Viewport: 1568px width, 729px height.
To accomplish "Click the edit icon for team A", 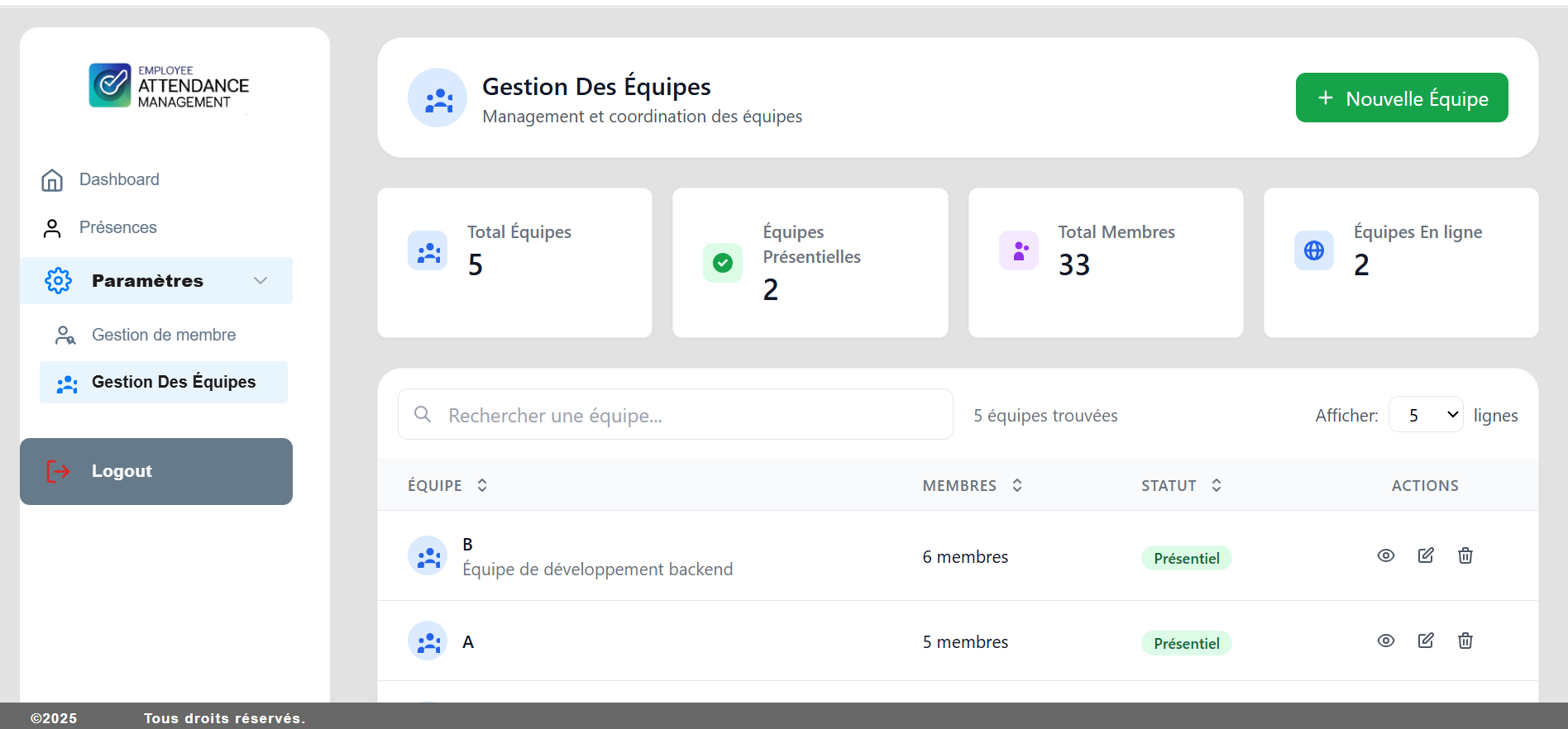I will 1426,641.
